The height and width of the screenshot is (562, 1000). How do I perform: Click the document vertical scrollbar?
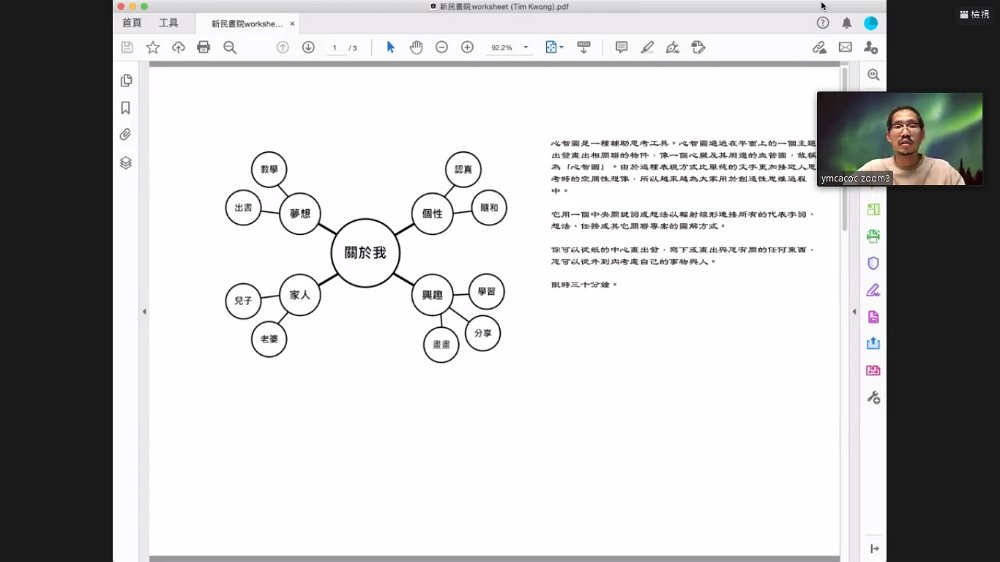pos(844,148)
